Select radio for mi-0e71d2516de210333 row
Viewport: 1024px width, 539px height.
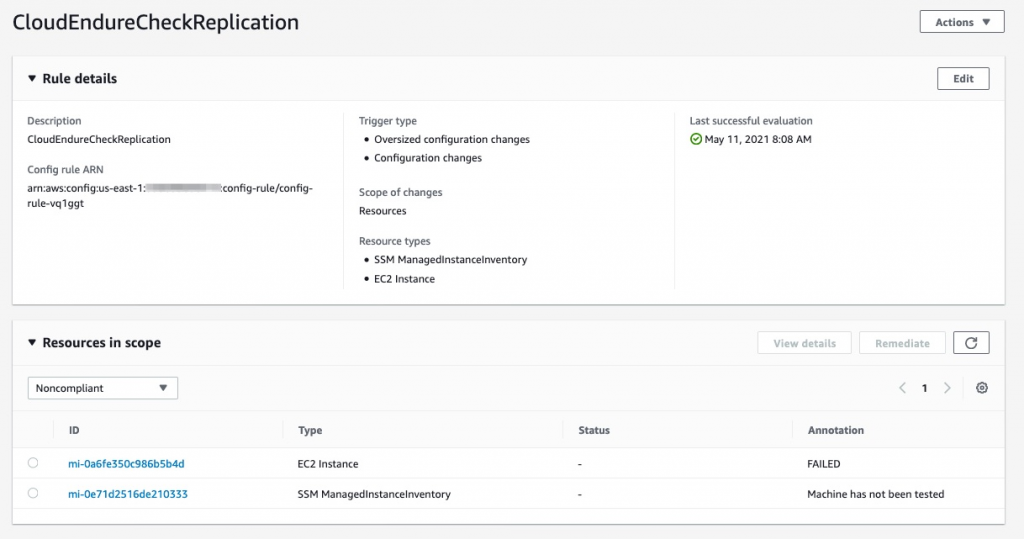(x=33, y=493)
